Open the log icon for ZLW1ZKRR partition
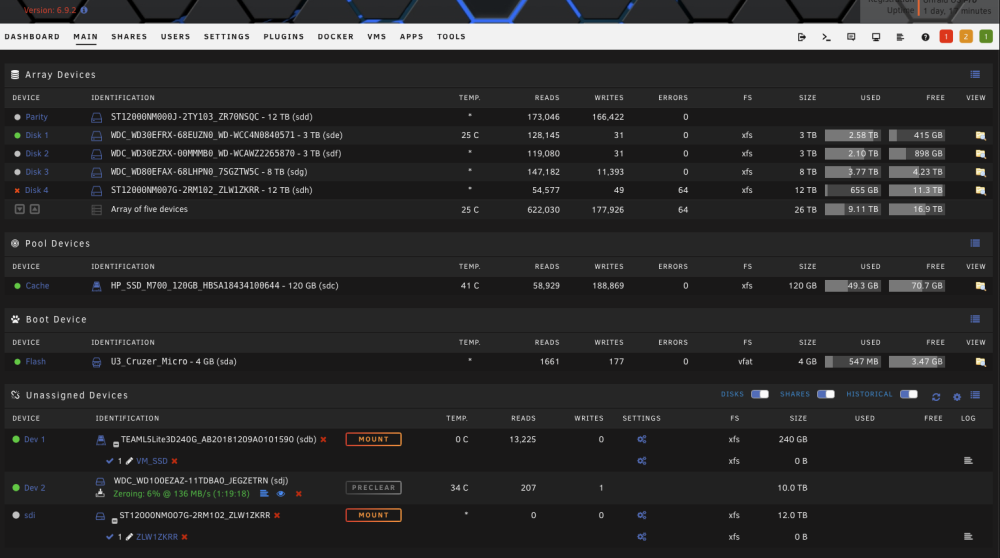The height and width of the screenshot is (558, 1000). tap(968, 536)
